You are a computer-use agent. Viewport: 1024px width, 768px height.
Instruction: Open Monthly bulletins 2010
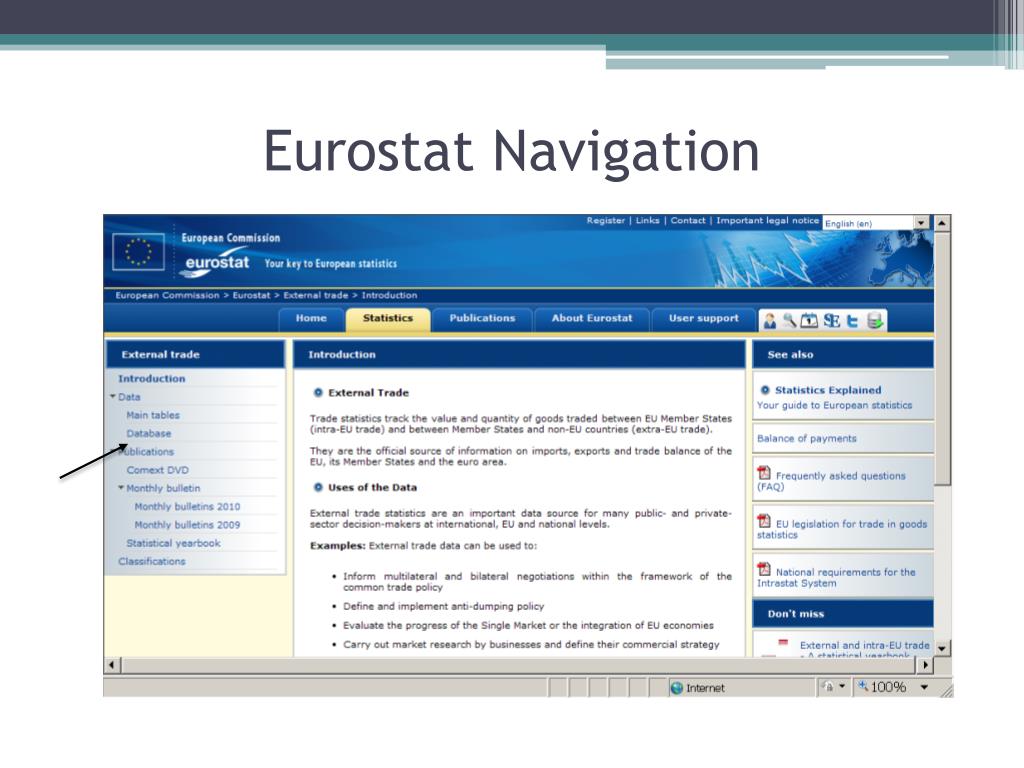(187, 506)
